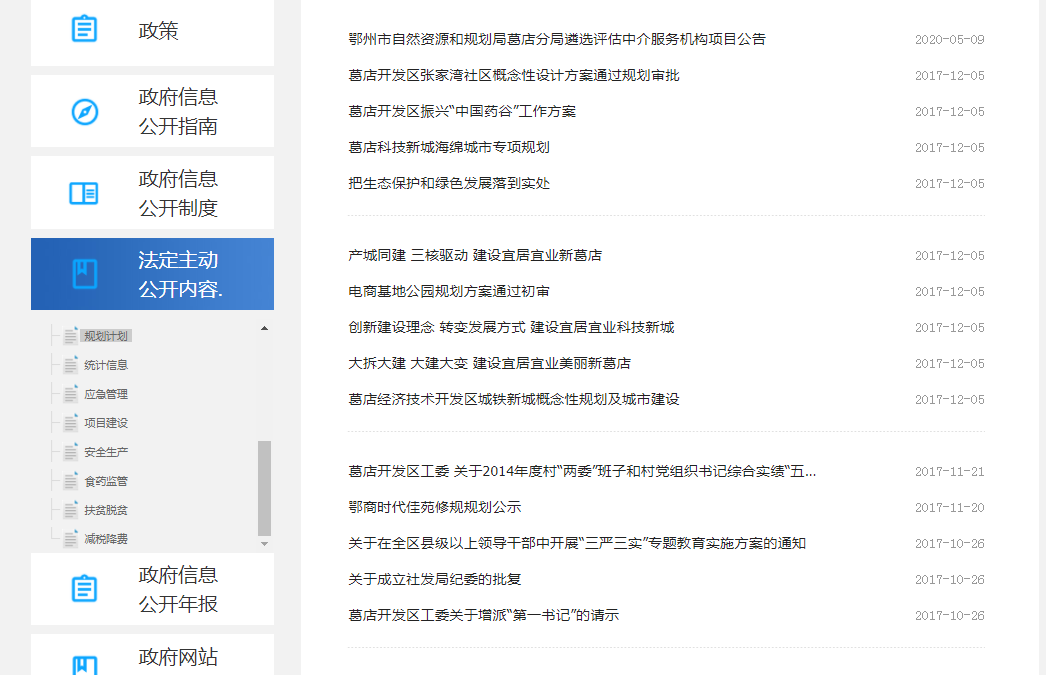
Task: Click the bookmark icon beside 政府网站
Action: (85, 666)
